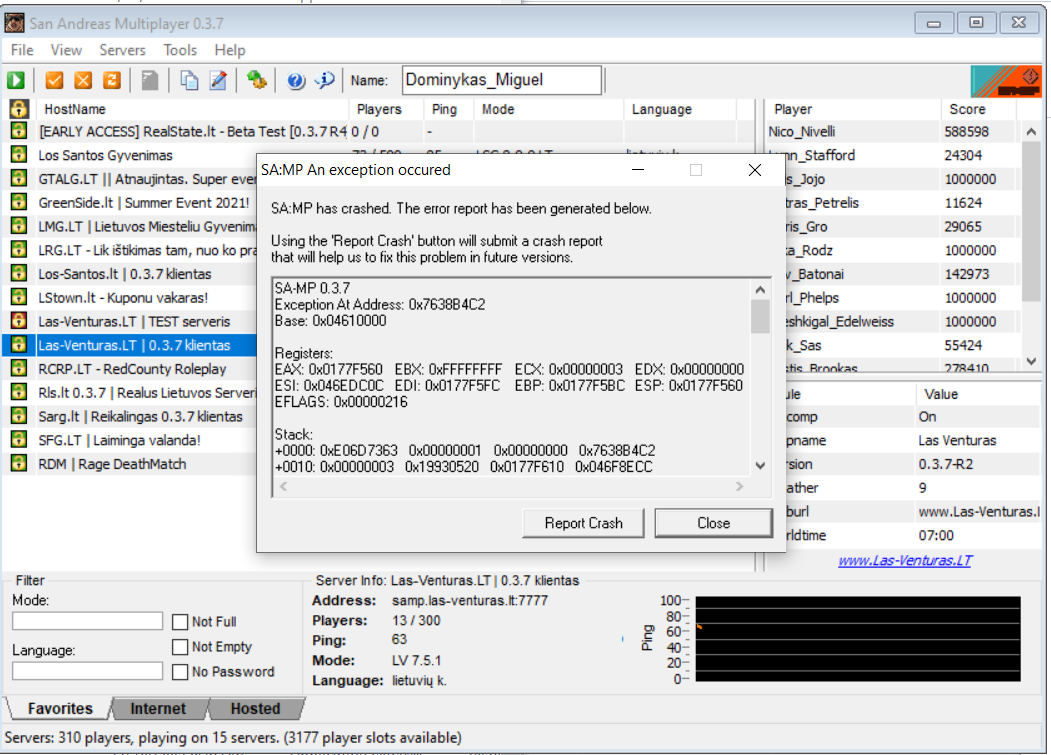Click lock icon beside Sarg.lt server
This screenshot has height=755, width=1051.
pos(19,416)
